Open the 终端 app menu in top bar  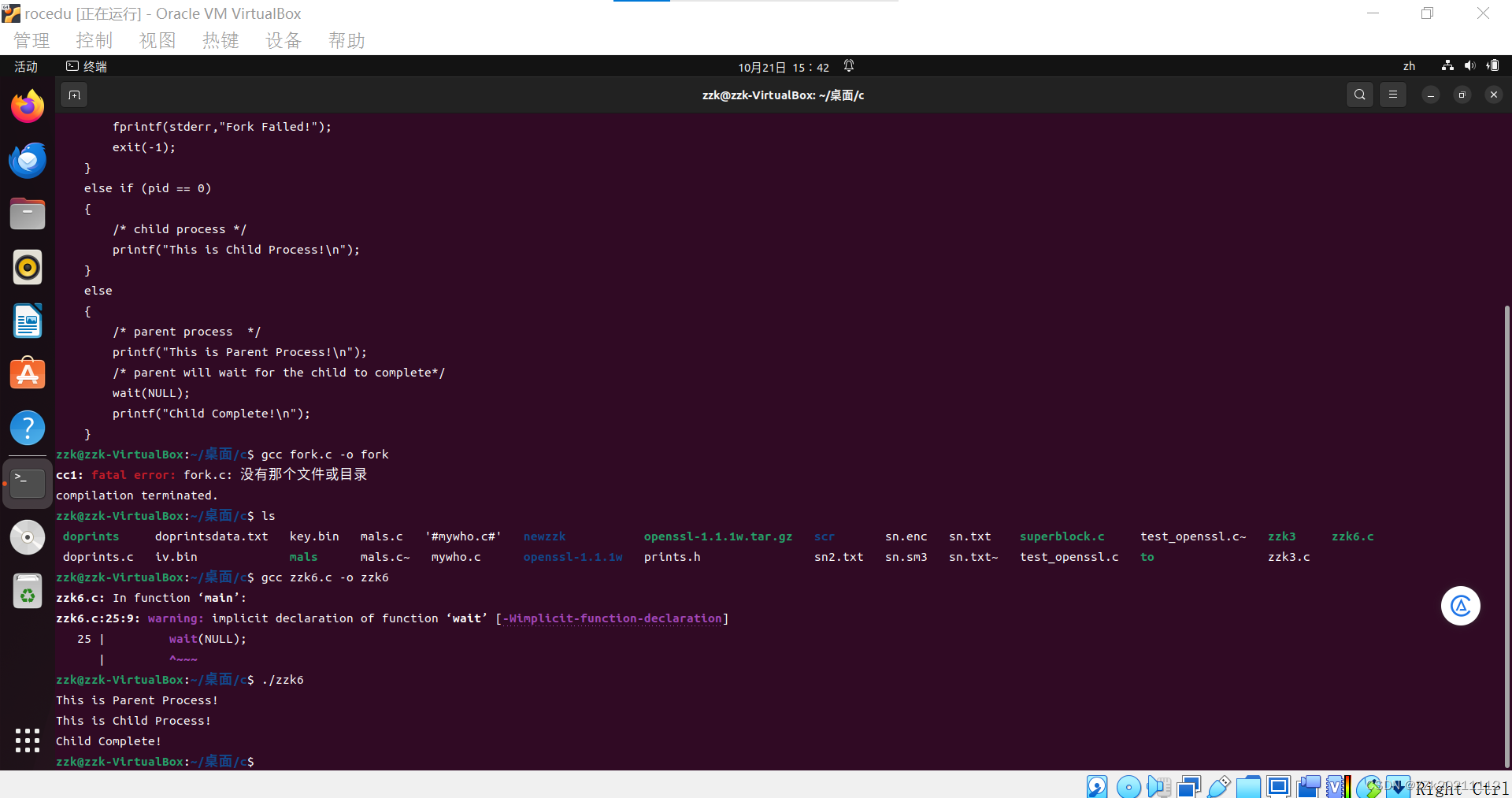point(87,66)
